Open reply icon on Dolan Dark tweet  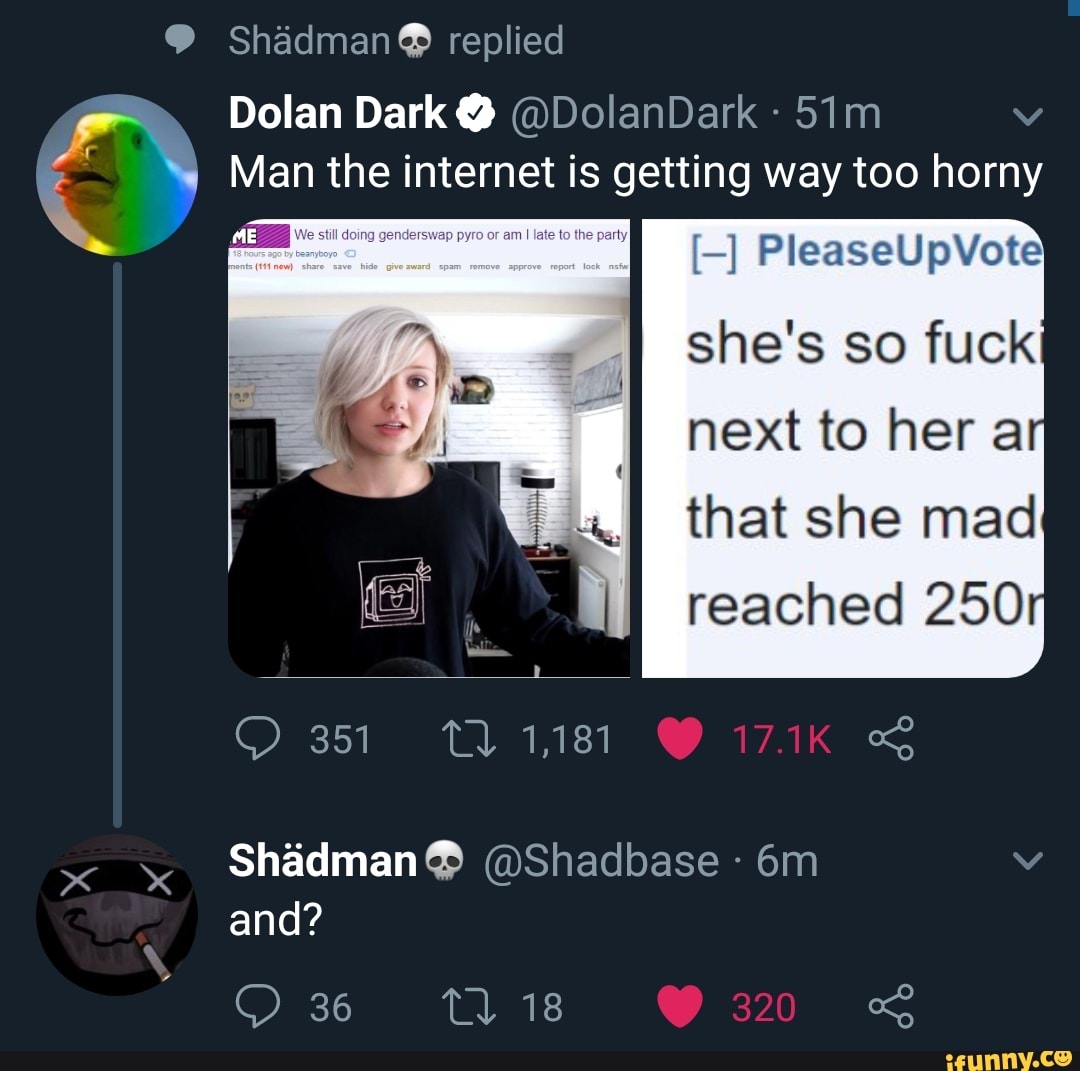pos(258,738)
